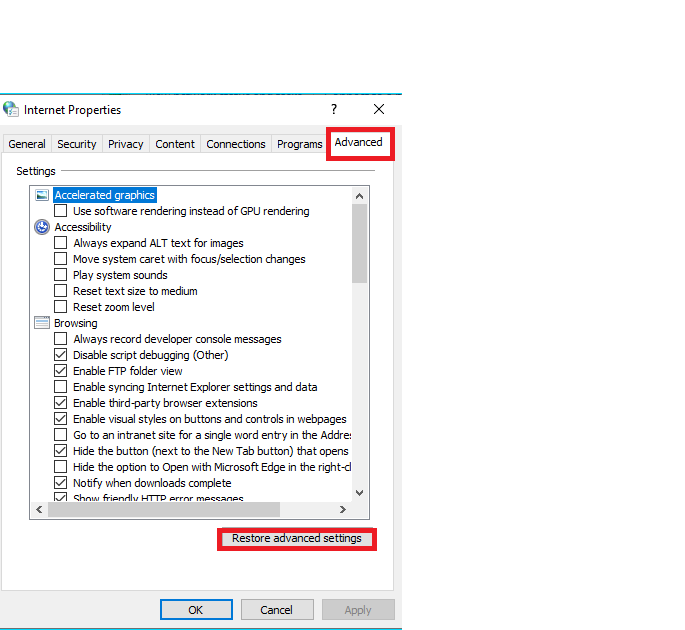Enable Always record developer console messages
This screenshot has width=685, height=630.
click(x=60, y=339)
